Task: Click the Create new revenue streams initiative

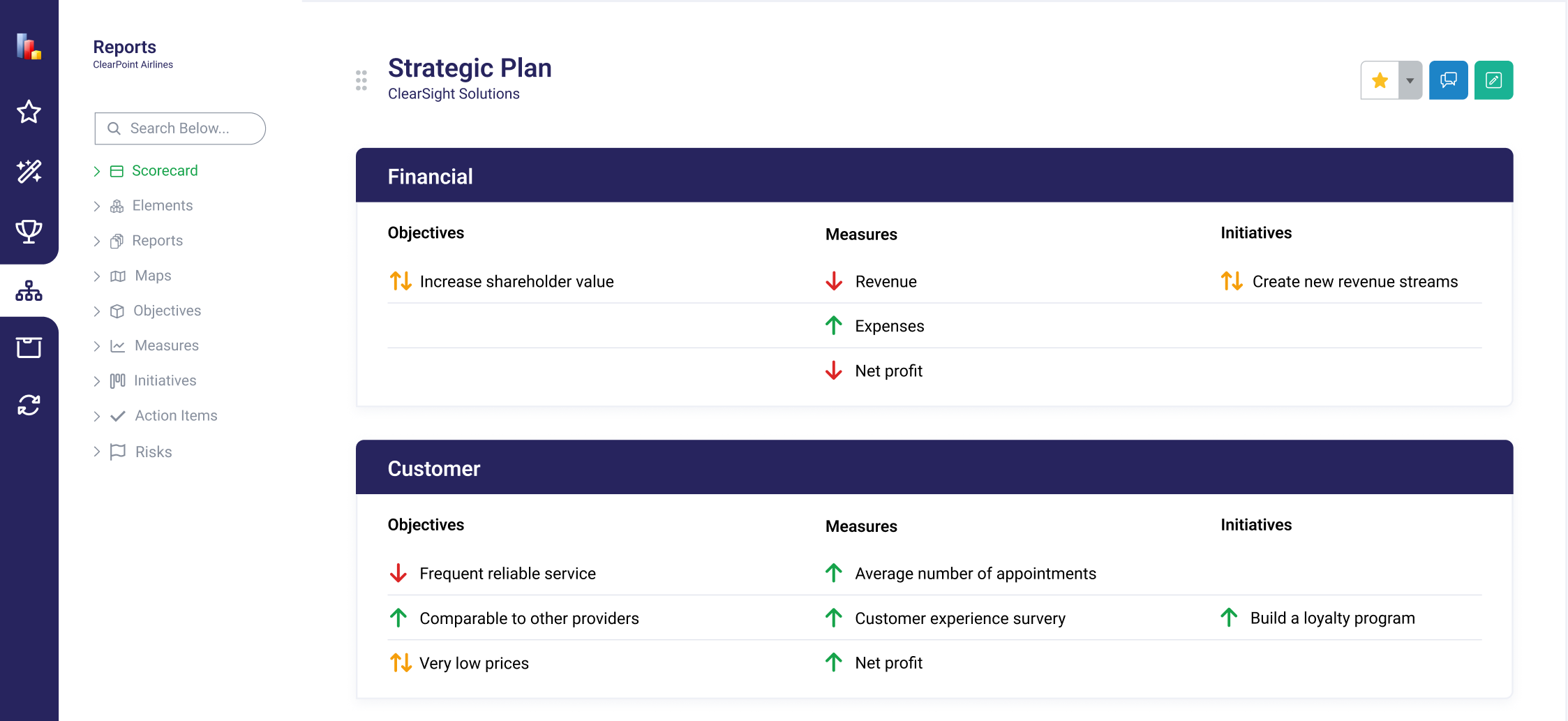Action: [x=1355, y=281]
